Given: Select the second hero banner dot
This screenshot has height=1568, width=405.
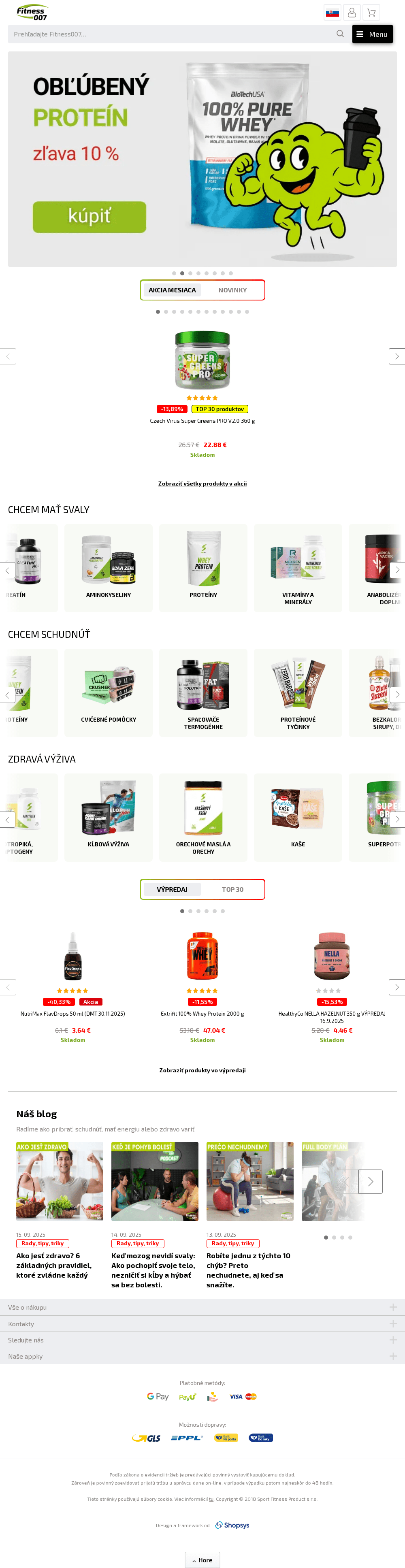Looking at the screenshot, I should click(182, 273).
